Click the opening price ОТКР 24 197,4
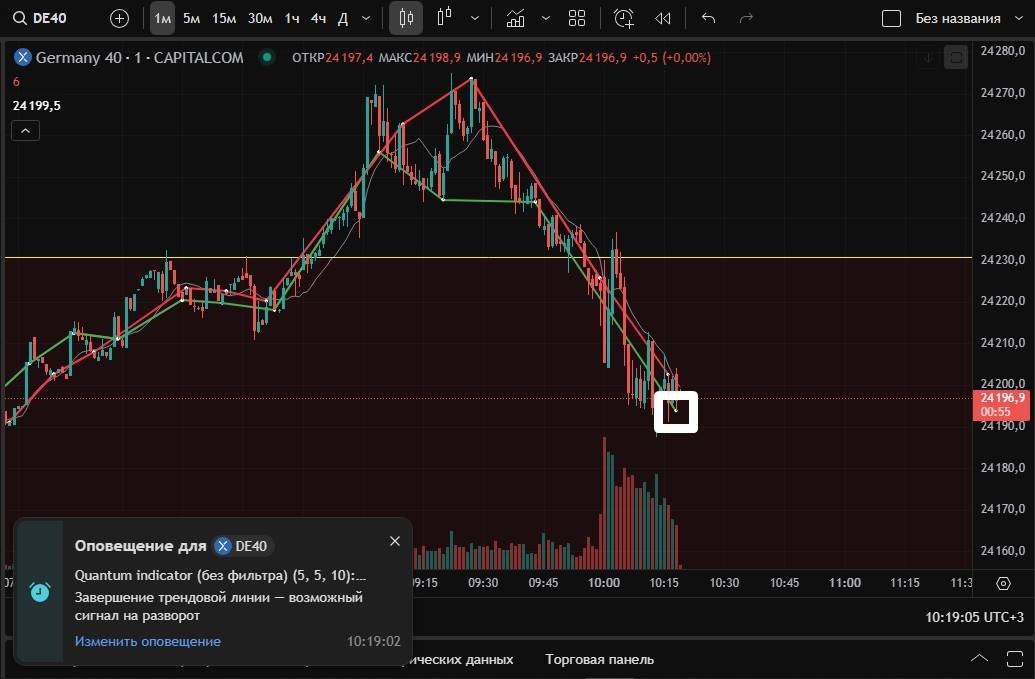The image size is (1035, 679). coord(332,57)
